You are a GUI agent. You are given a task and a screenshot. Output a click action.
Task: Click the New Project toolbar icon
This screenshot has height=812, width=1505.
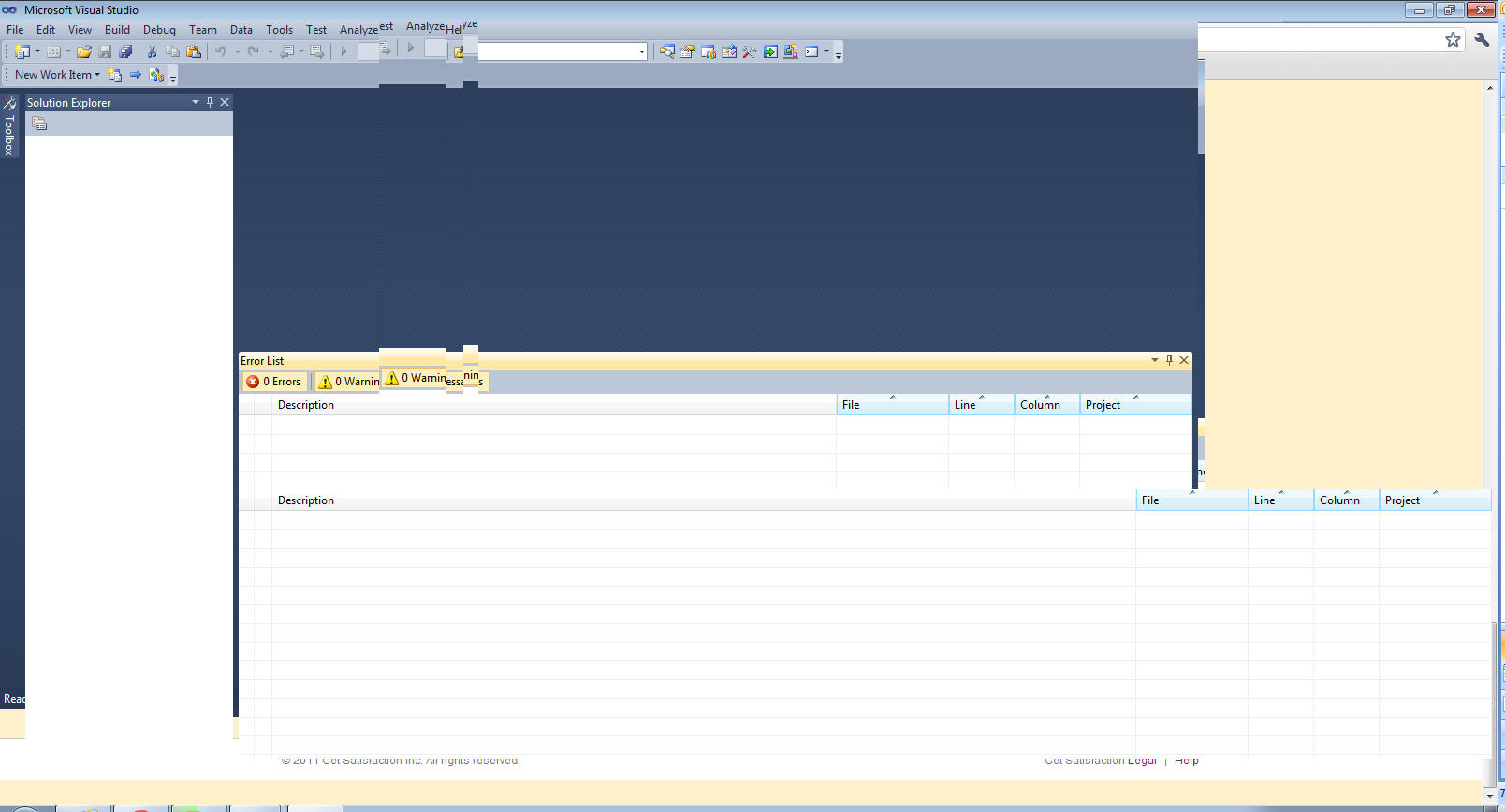tap(22, 51)
